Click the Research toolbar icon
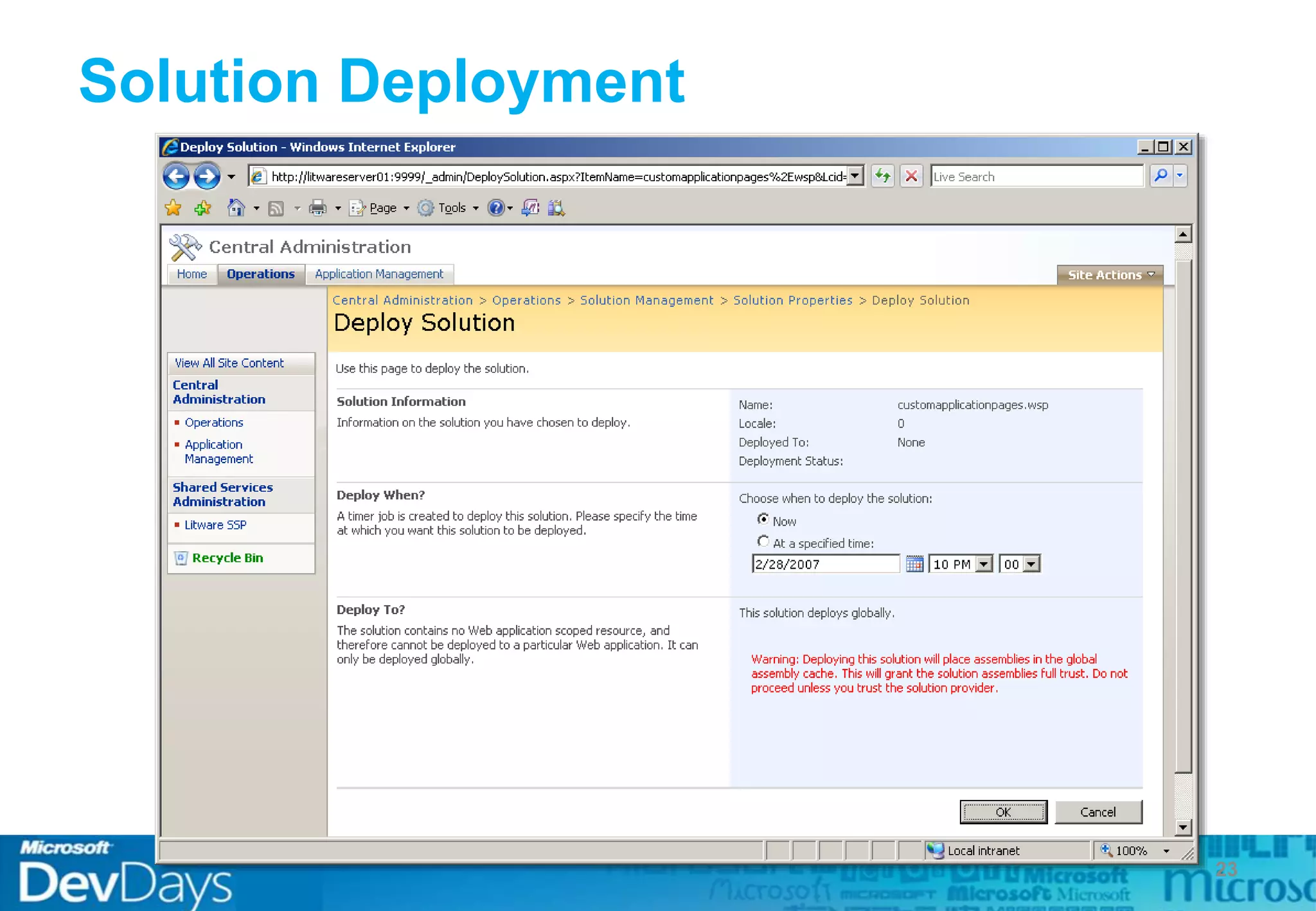Image resolution: width=1316 pixels, height=911 pixels. (x=556, y=208)
